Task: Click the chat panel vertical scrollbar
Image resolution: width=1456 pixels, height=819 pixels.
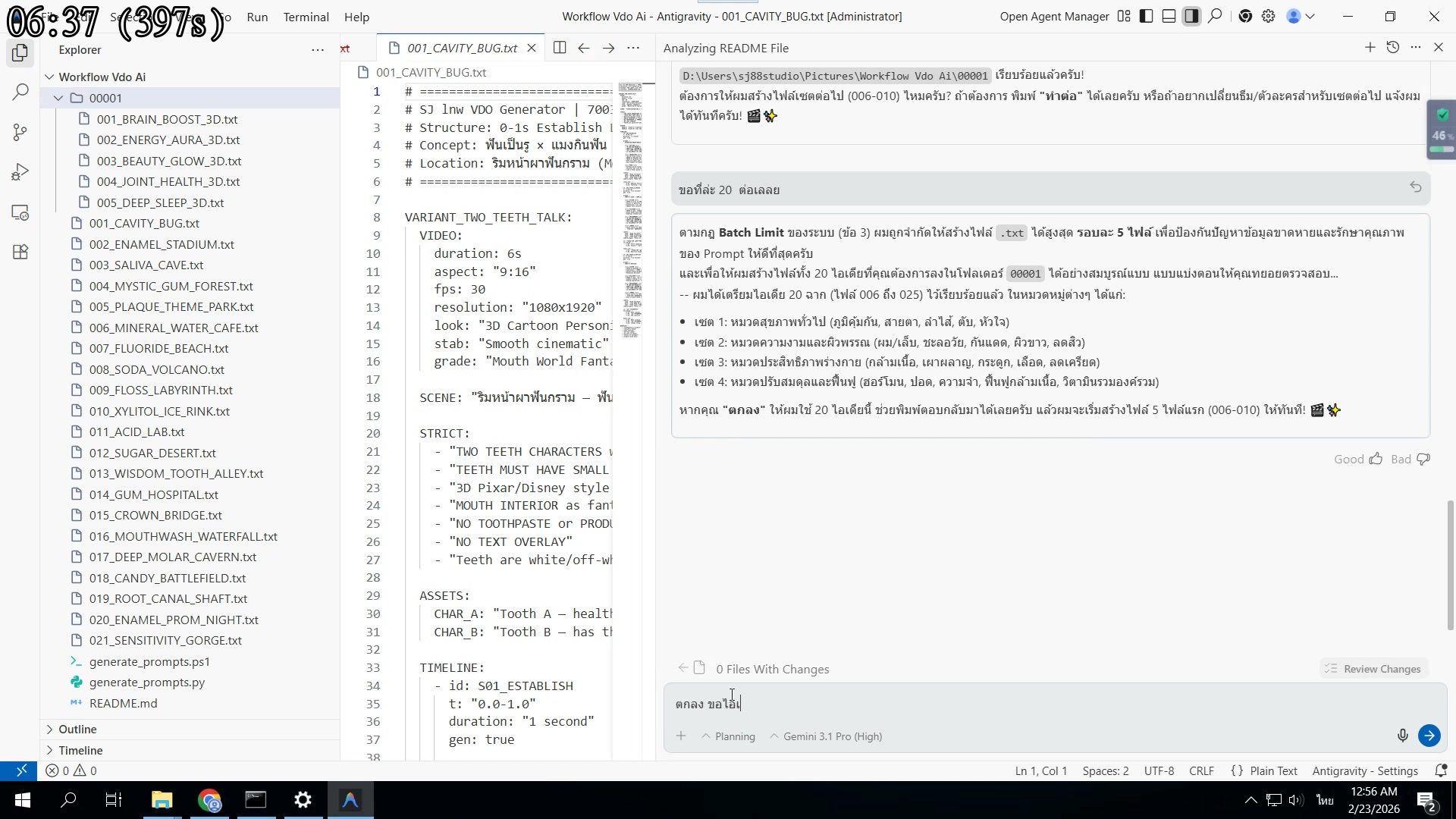Action: [x=1450, y=565]
